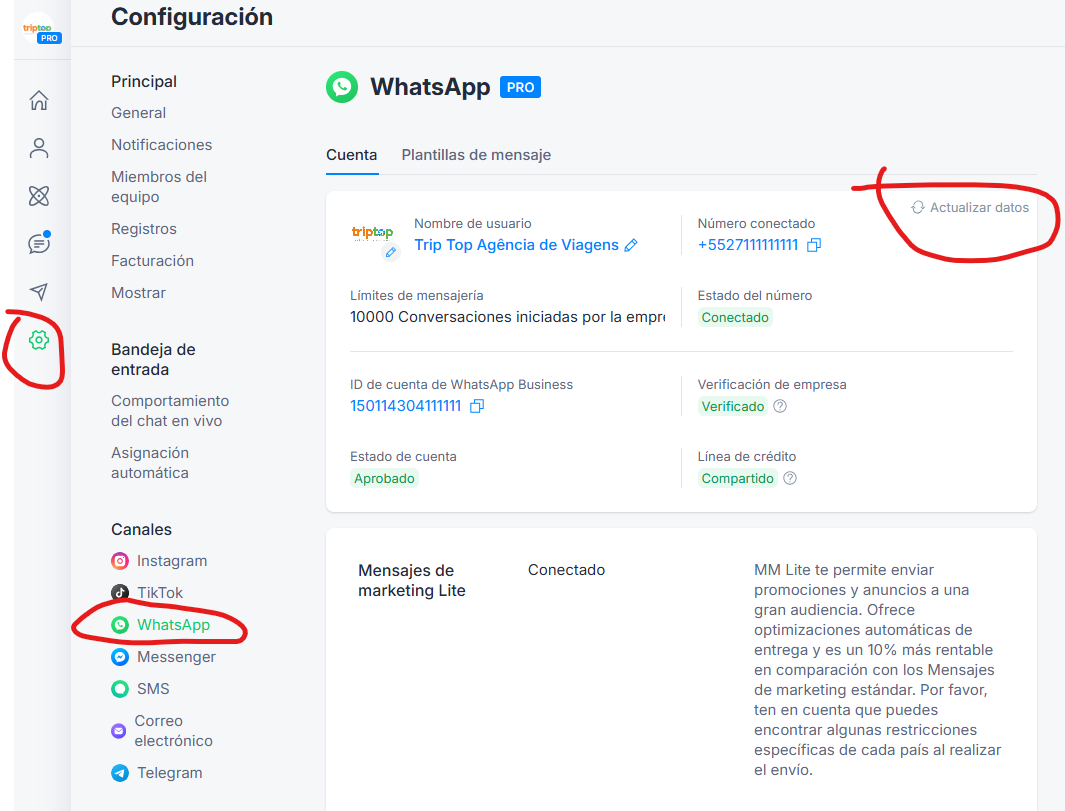
Task: Click the Compartido credit line badge
Action: pyautogui.click(x=737, y=478)
